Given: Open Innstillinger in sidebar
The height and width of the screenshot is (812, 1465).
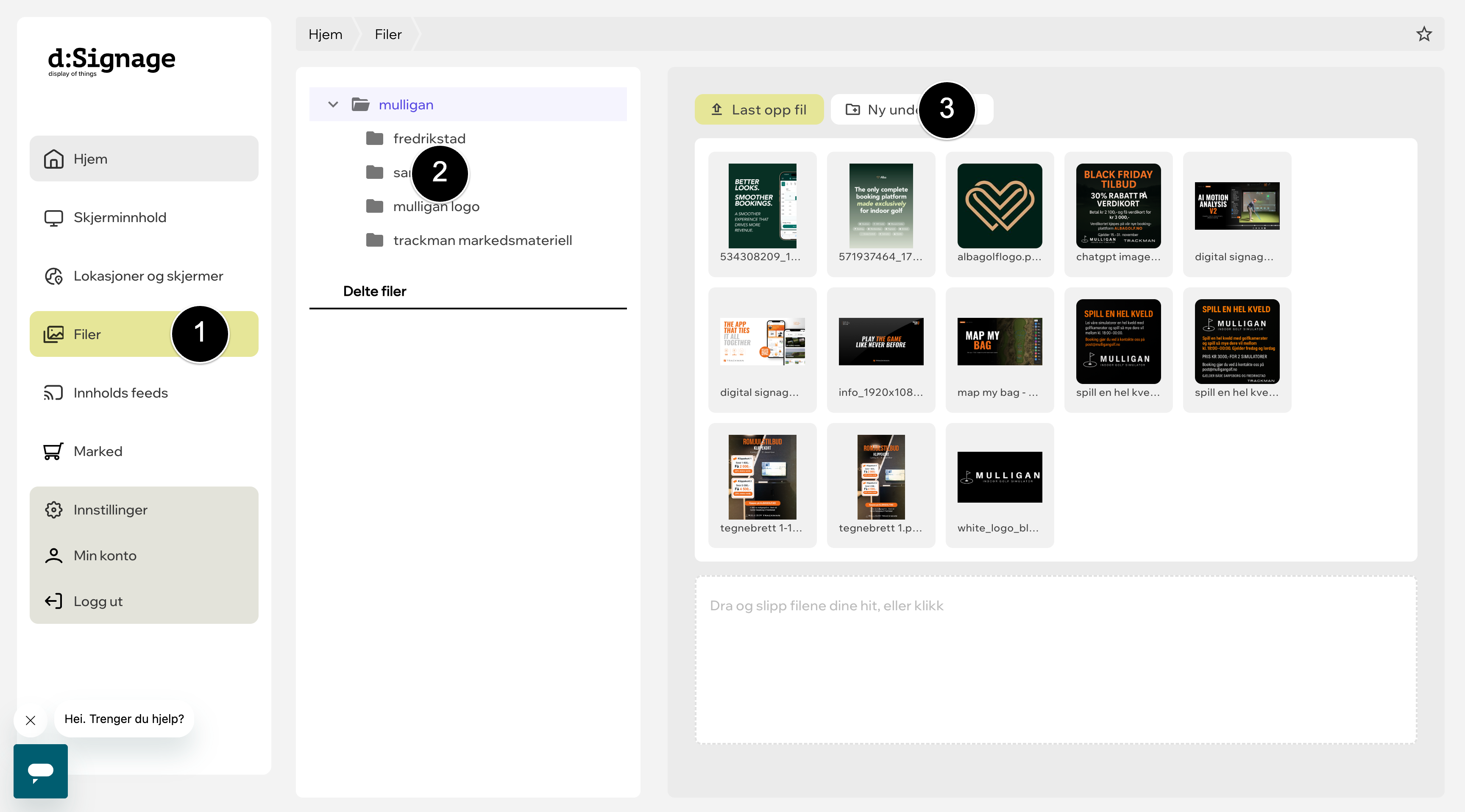Looking at the screenshot, I should [x=144, y=509].
